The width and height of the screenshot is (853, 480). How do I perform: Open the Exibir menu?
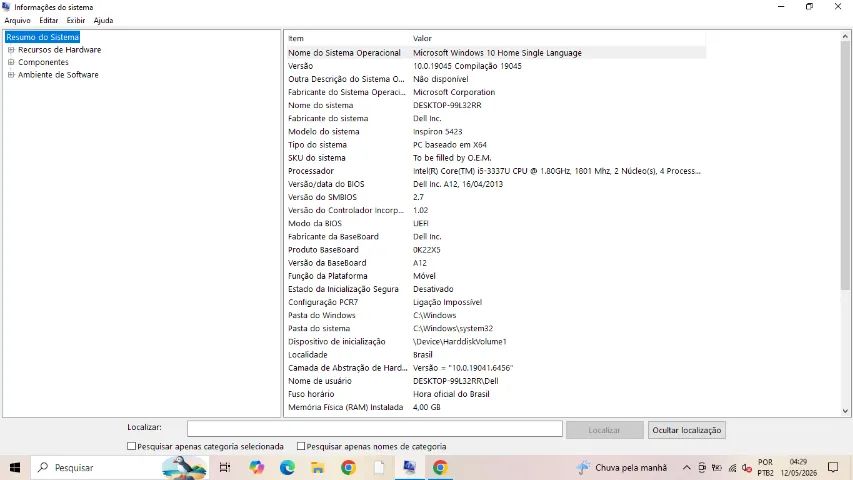point(76,20)
